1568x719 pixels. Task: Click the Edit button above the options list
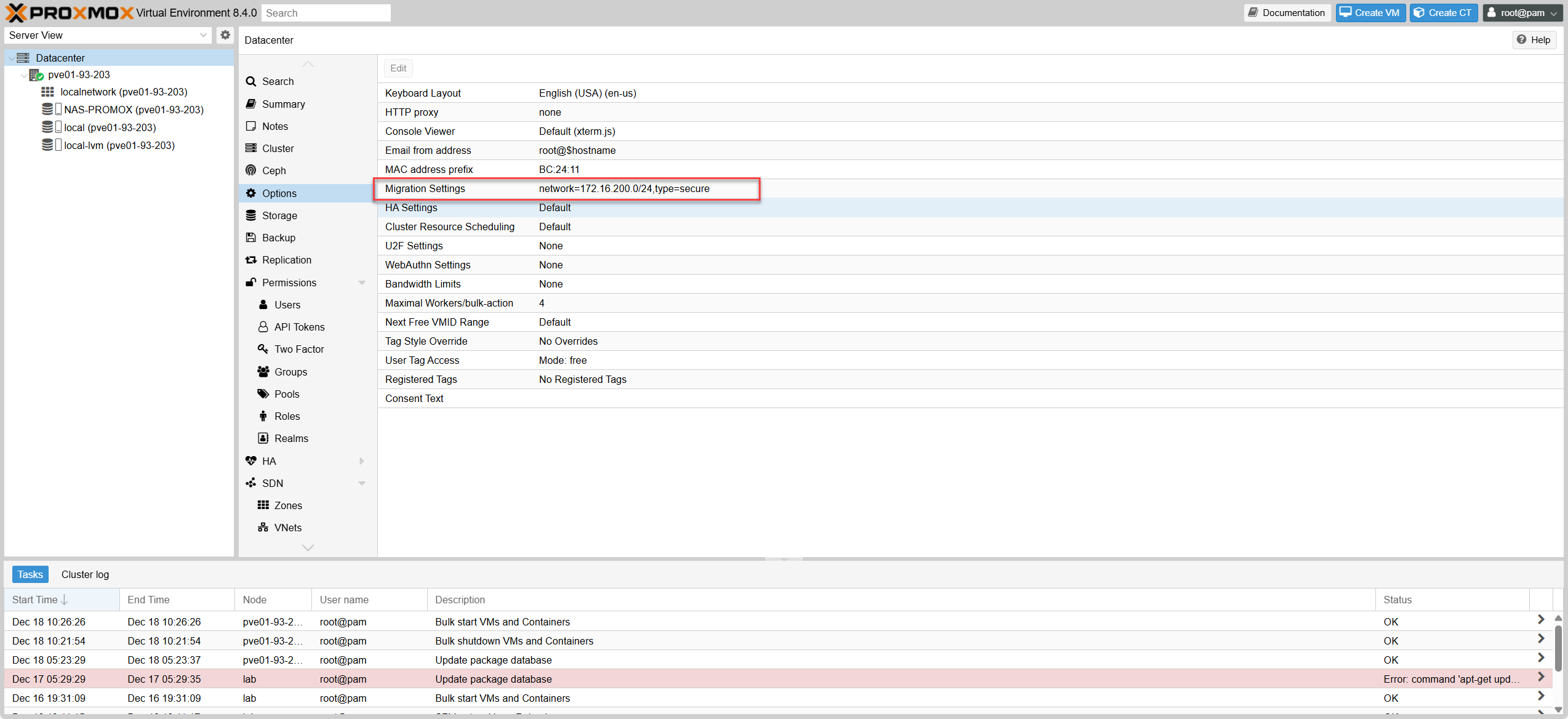pos(398,68)
